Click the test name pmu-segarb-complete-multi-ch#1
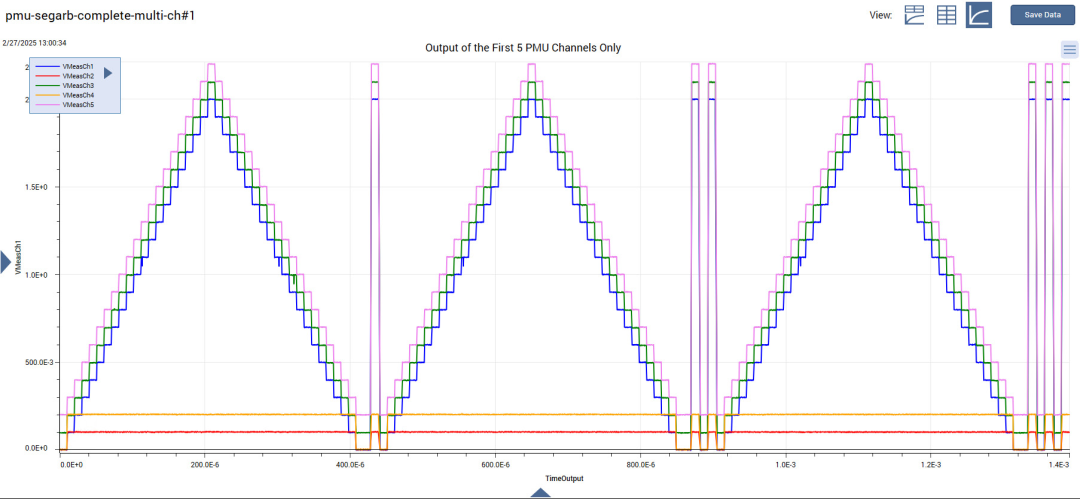 [x=101, y=15]
